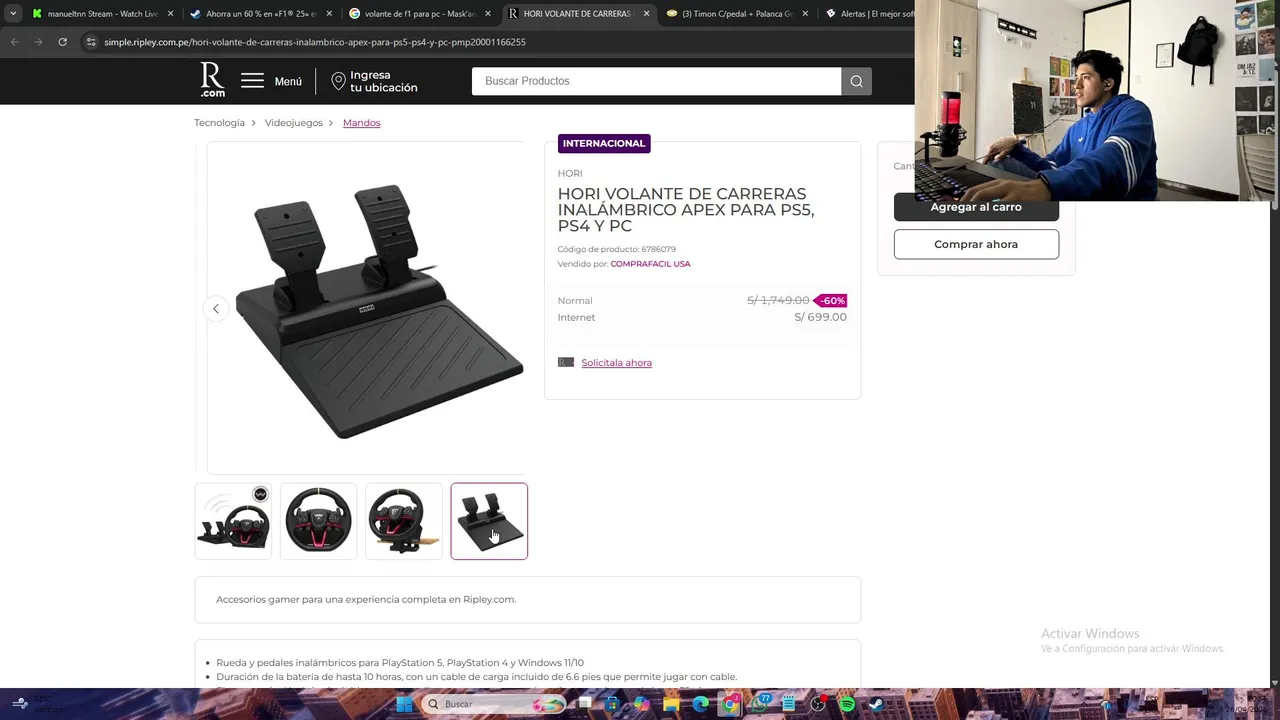This screenshot has width=1280, height=720.
Task: Click the INTERNACIONAL badge
Action: (x=604, y=144)
